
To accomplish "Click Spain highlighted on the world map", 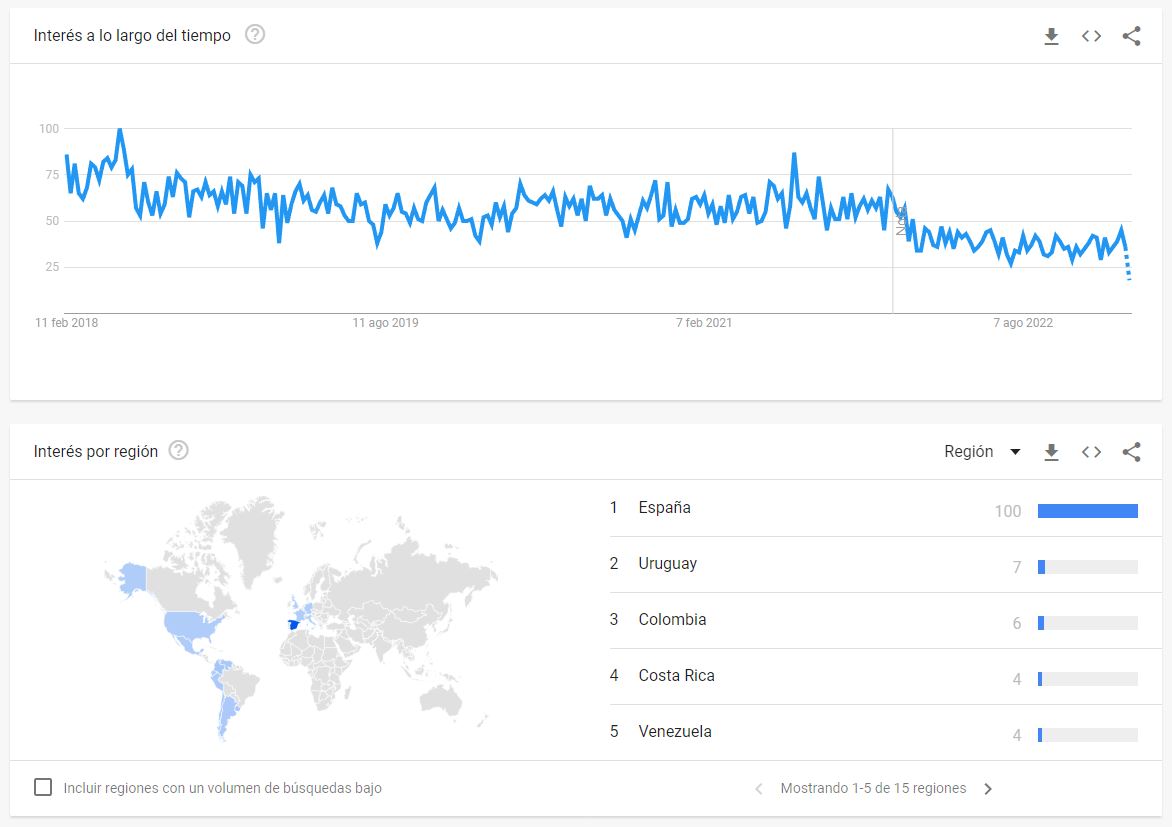I will click(x=293, y=625).
